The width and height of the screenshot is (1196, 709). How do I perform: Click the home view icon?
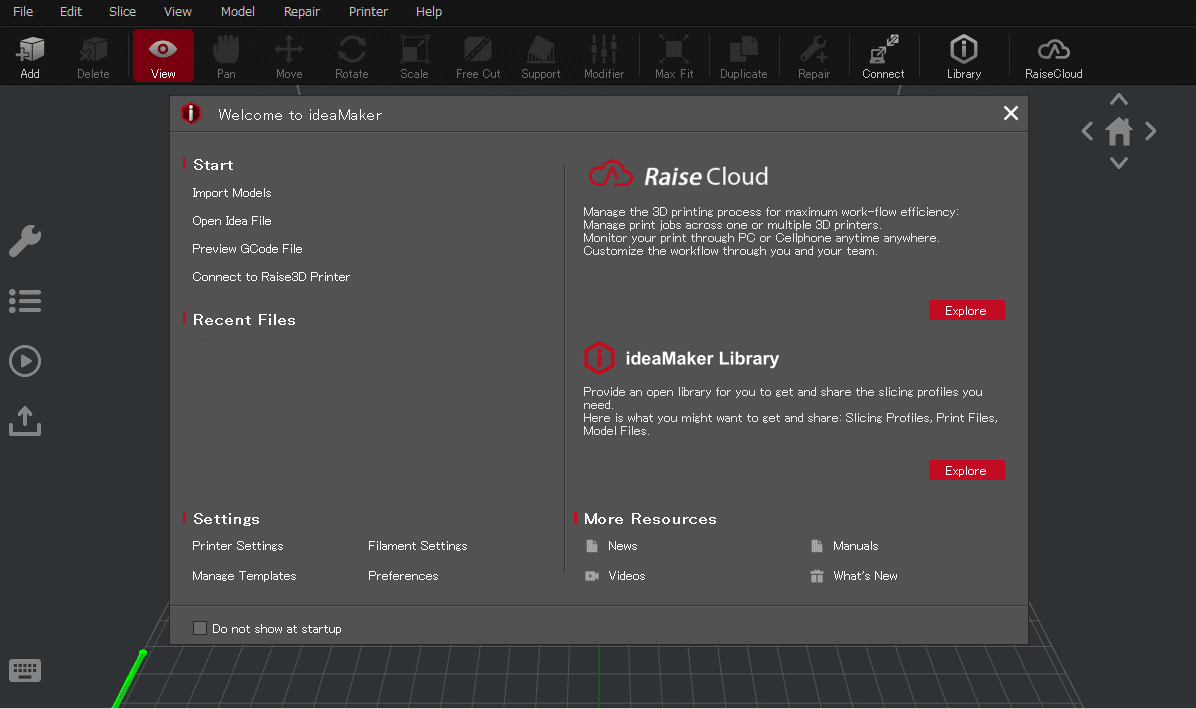[1119, 131]
